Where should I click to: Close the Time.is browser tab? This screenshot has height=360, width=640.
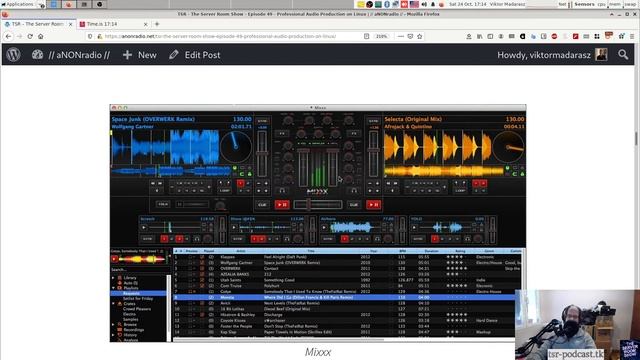(x=145, y=24)
